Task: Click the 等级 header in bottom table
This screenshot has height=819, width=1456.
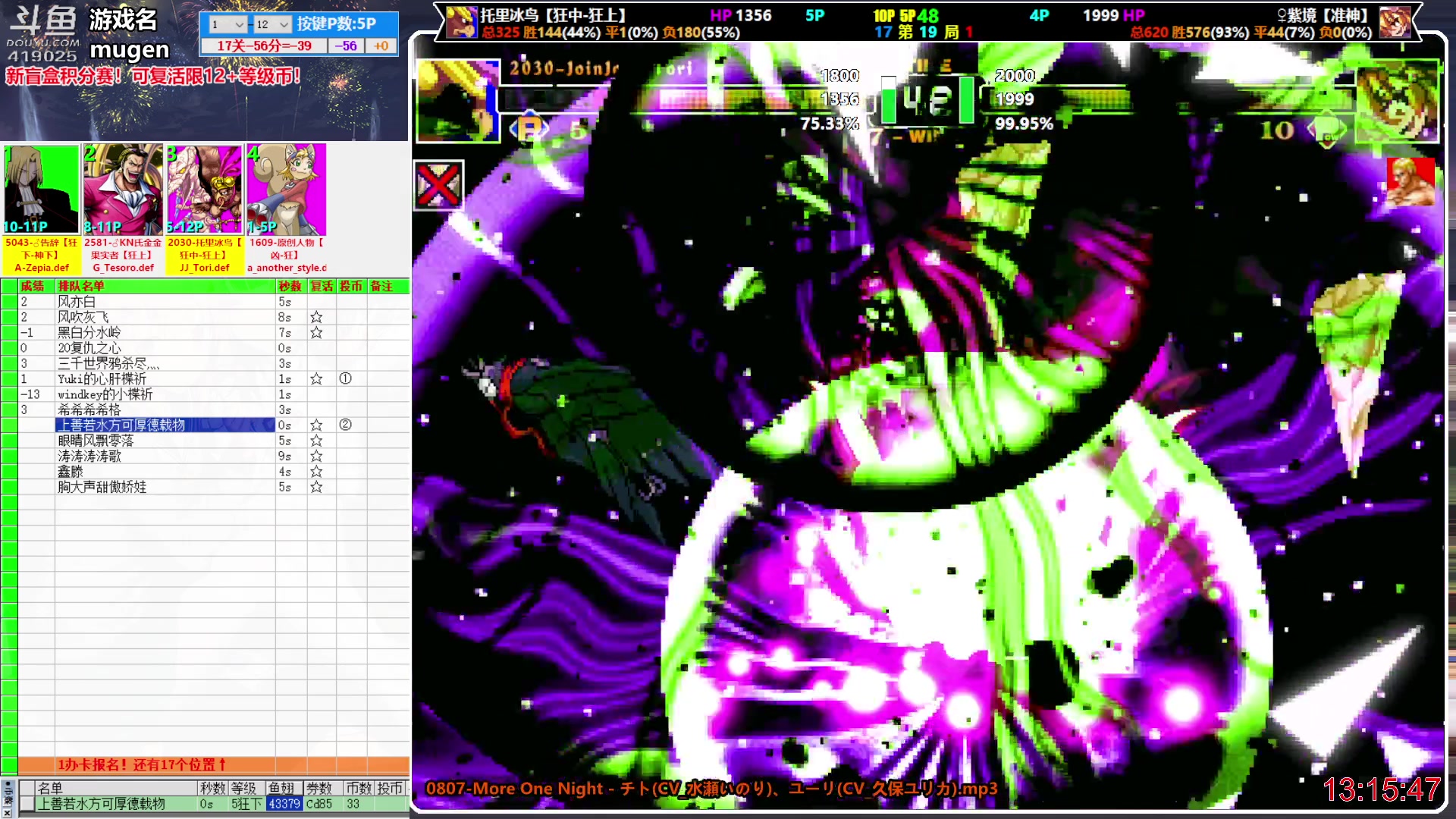Action: click(x=246, y=788)
